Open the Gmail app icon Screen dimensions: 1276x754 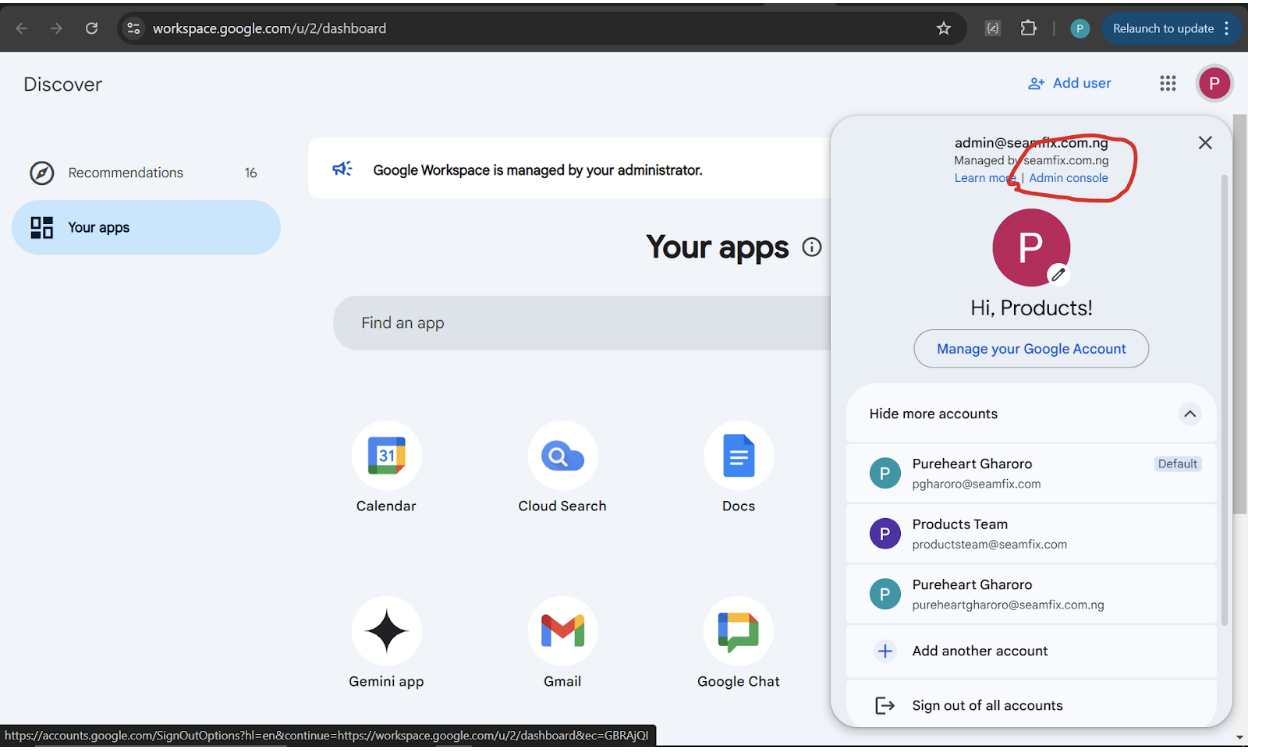pos(562,631)
